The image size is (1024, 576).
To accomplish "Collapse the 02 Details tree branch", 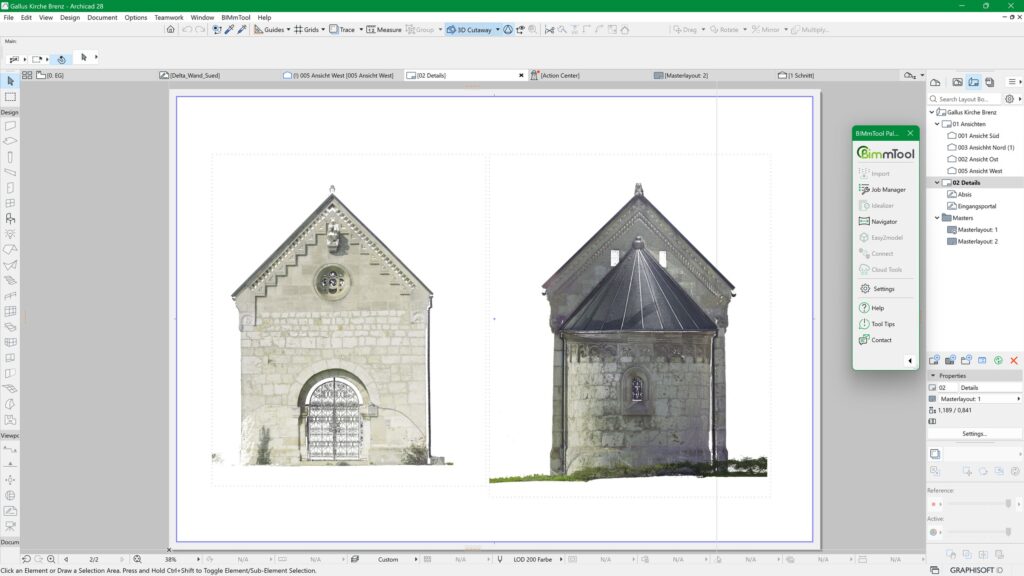I will pyautogui.click(x=937, y=183).
